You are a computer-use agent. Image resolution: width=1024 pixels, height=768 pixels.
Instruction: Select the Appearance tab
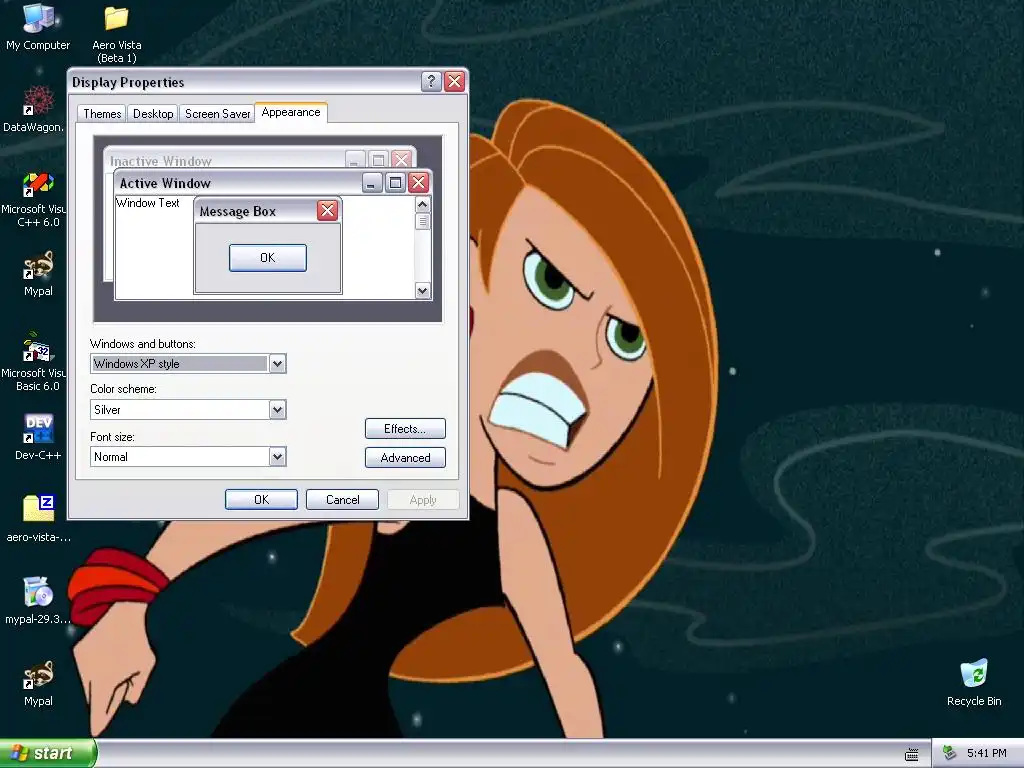tap(291, 112)
